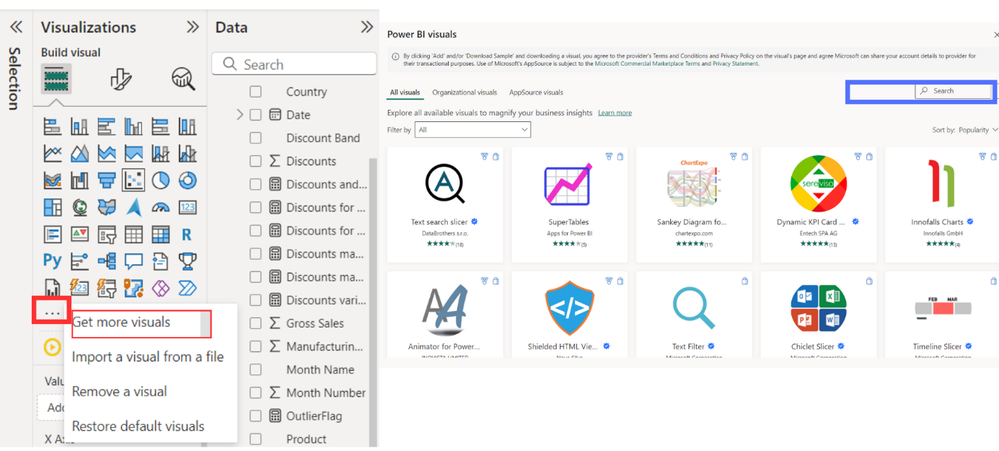Select the table visual icon

pos(134,234)
